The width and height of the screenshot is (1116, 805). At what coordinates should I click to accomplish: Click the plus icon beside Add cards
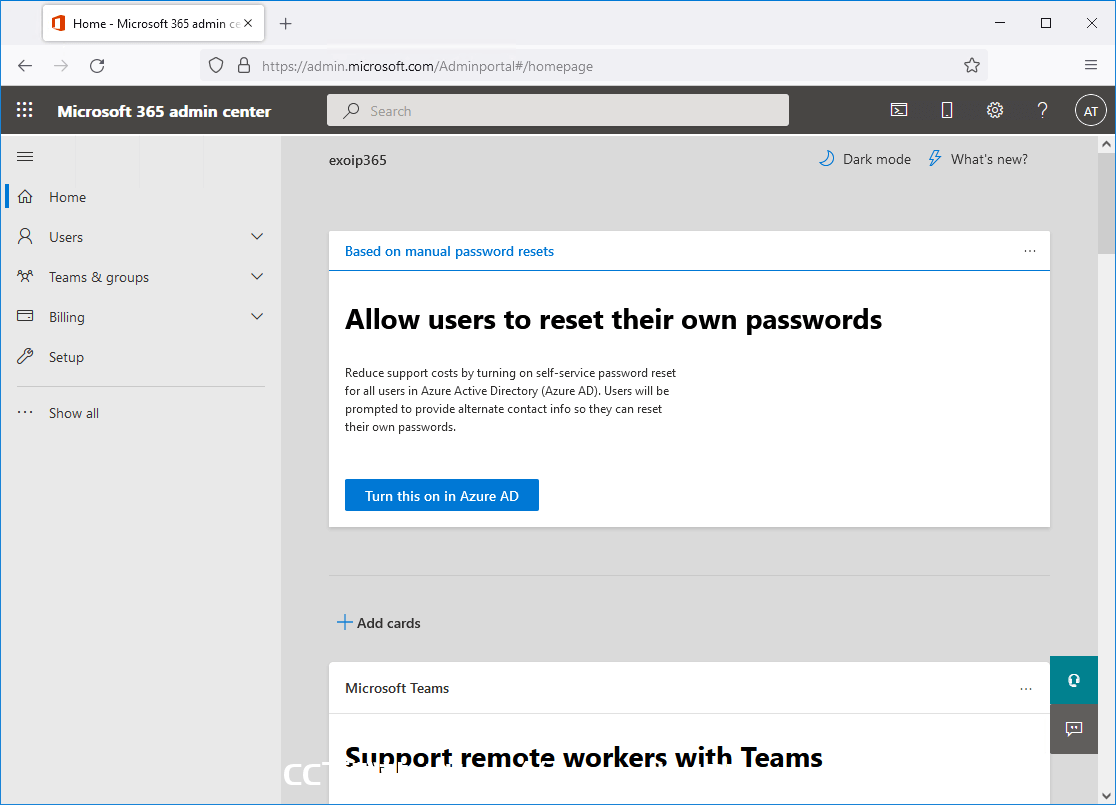344,623
